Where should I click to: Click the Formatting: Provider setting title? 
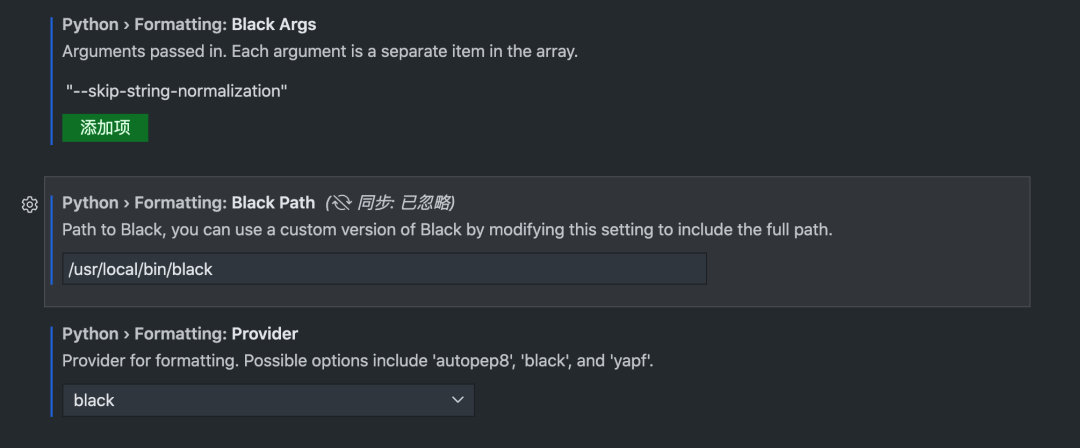(x=180, y=334)
